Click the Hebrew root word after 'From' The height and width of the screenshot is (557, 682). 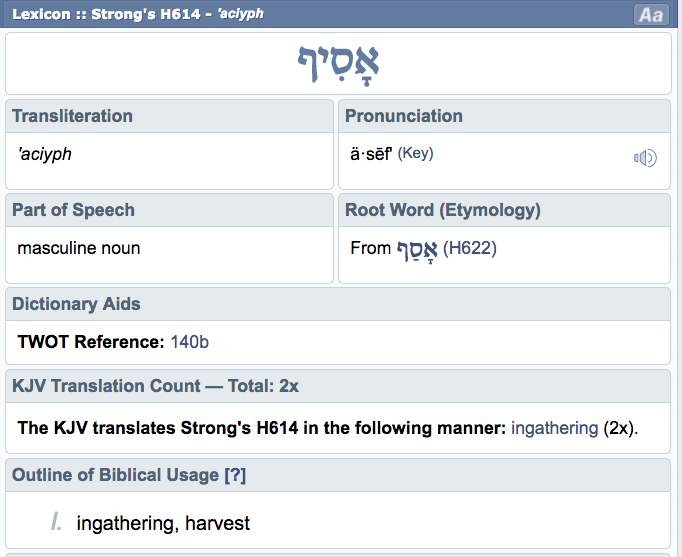click(416, 248)
